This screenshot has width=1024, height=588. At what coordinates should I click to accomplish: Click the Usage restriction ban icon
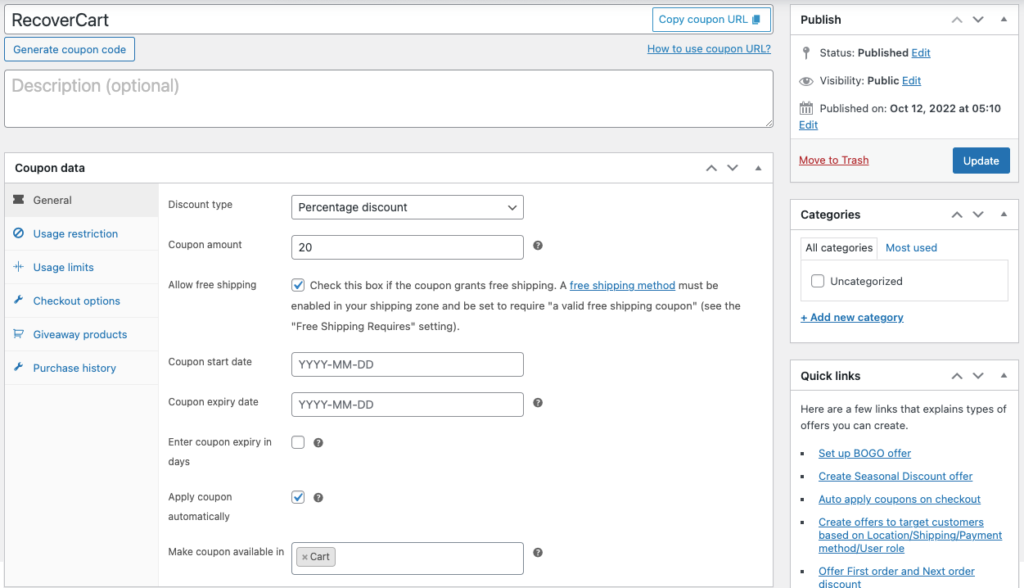[x=18, y=233]
